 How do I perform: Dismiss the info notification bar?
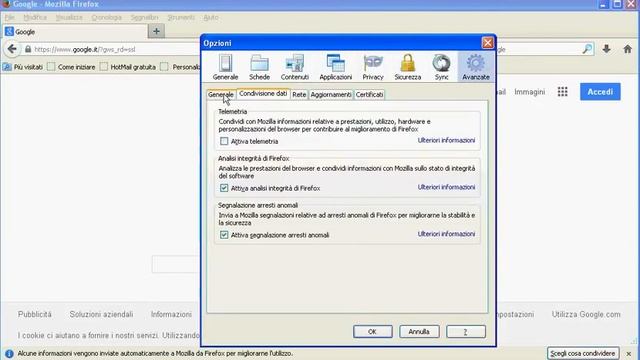click(x=629, y=353)
